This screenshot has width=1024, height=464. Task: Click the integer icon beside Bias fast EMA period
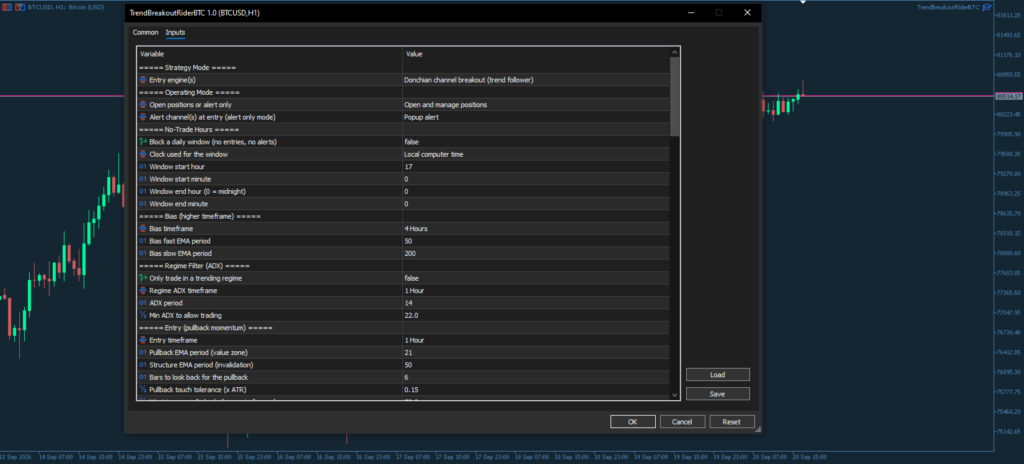pyautogui.click(x=143, y=241)
